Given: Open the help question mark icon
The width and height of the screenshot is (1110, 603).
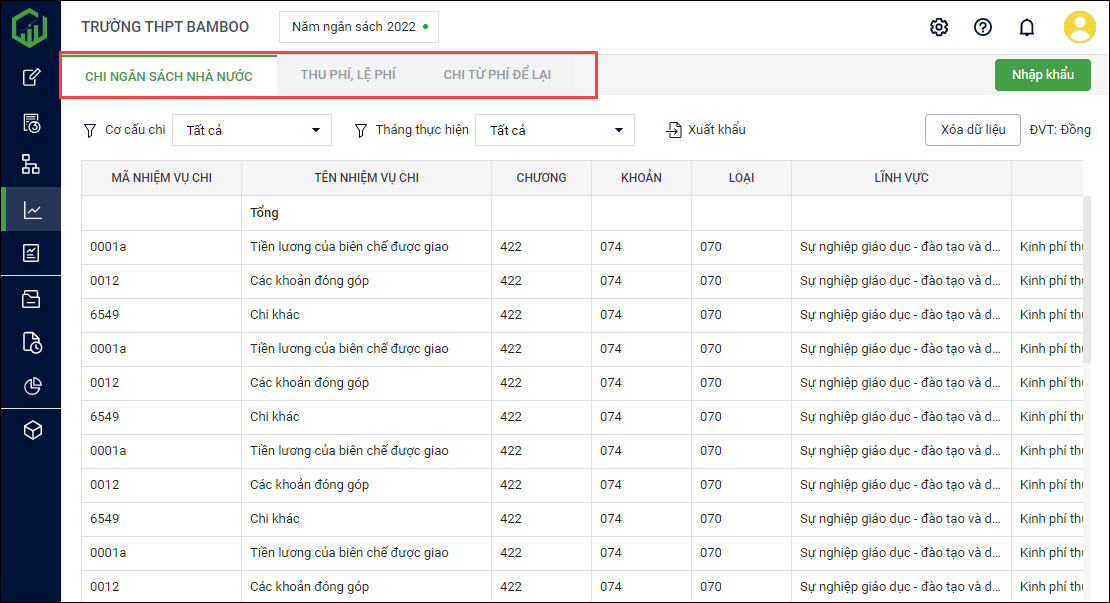Looking at the screenshot, I should 982,27.
